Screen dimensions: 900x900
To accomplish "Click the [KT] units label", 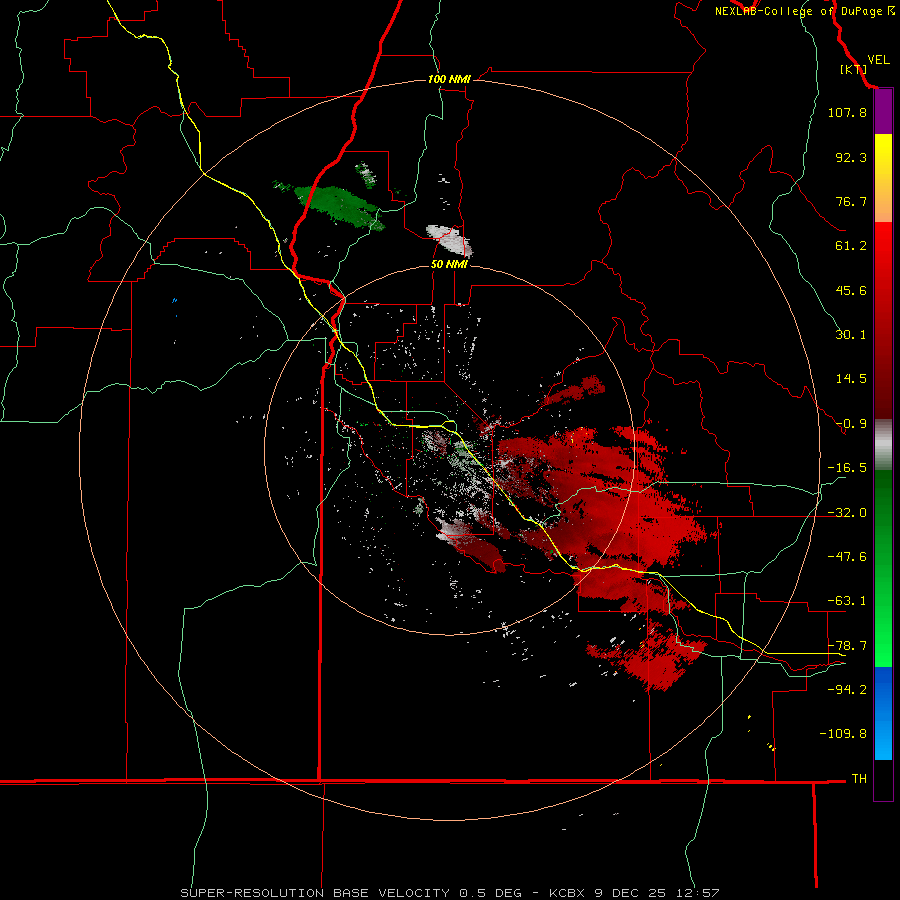I will coord(853,69).
